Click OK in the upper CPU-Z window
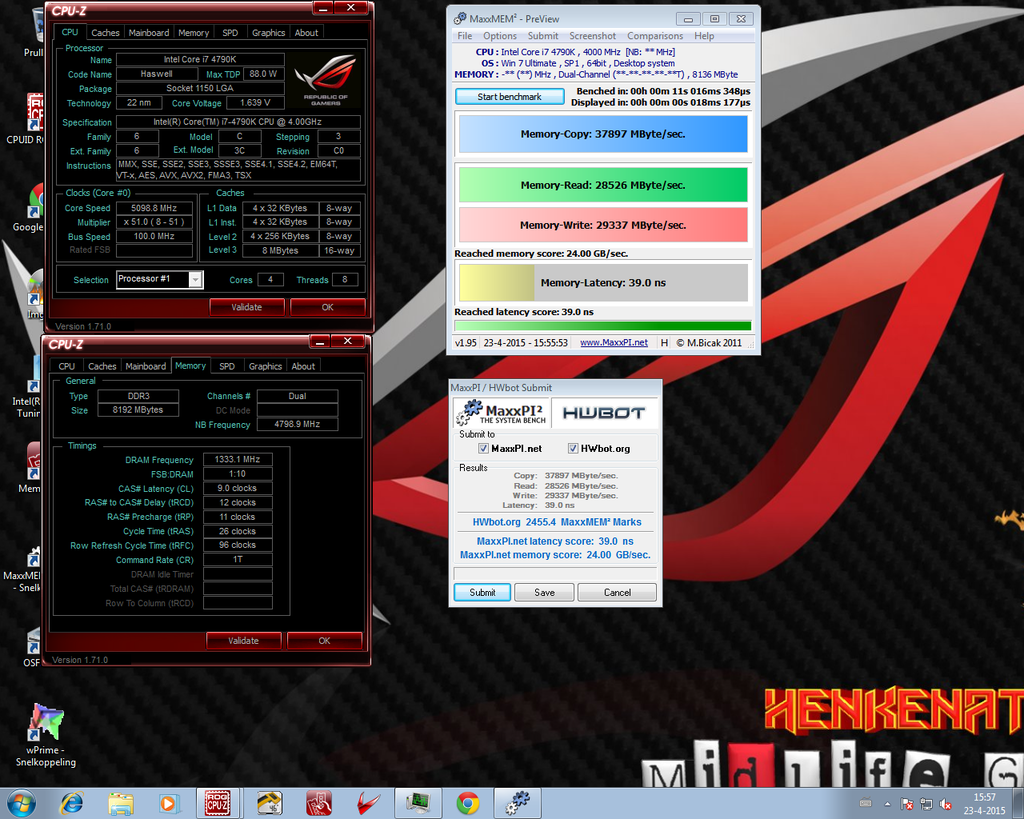The width and height of the screenshot is (1024, 819). (x=327, y=307)
